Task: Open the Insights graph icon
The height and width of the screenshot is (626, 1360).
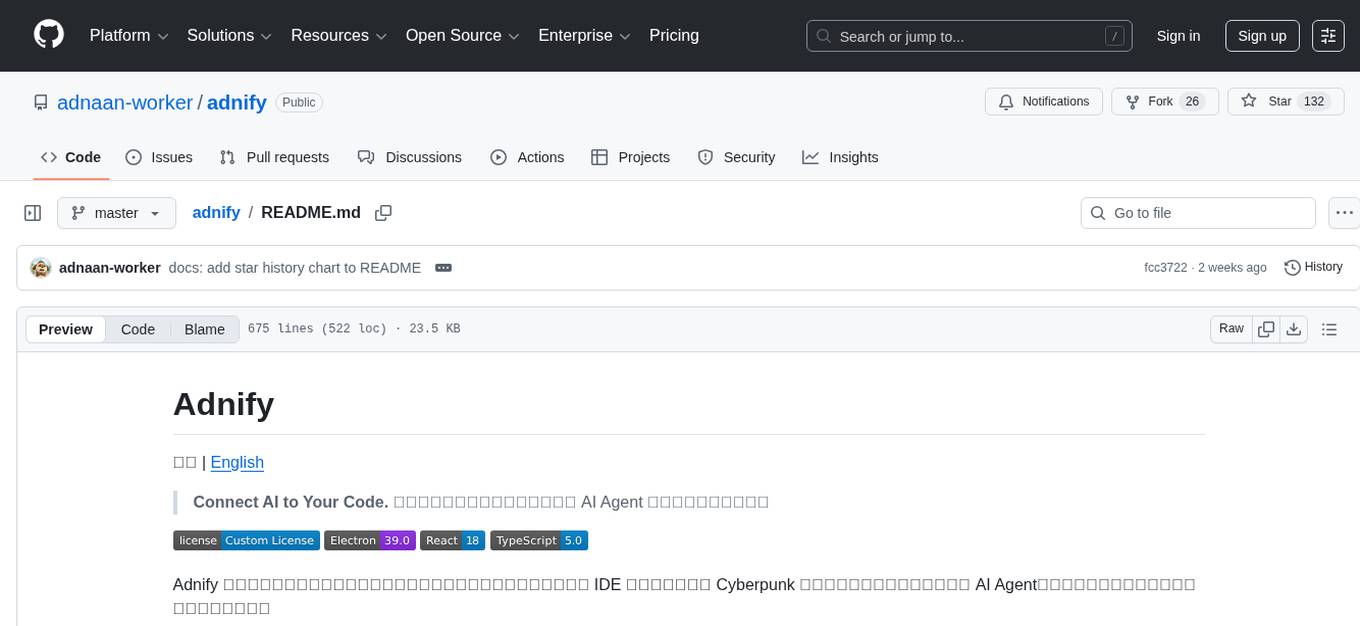Action: pos(810,157)
